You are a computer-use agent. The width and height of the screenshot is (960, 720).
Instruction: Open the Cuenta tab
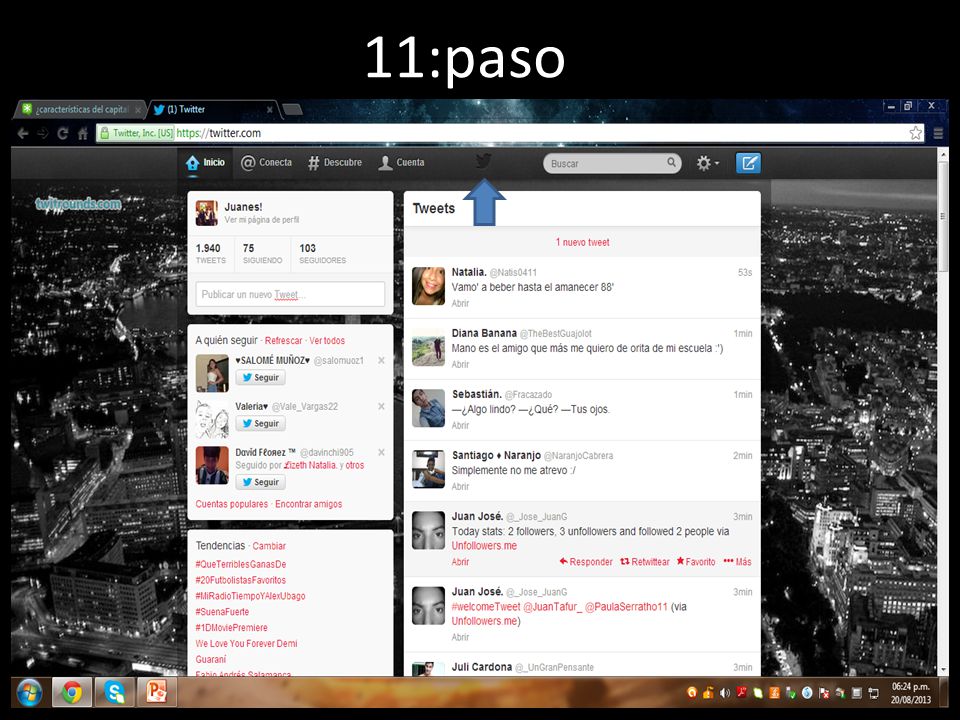pyautogui.click(x=402, y=163)
